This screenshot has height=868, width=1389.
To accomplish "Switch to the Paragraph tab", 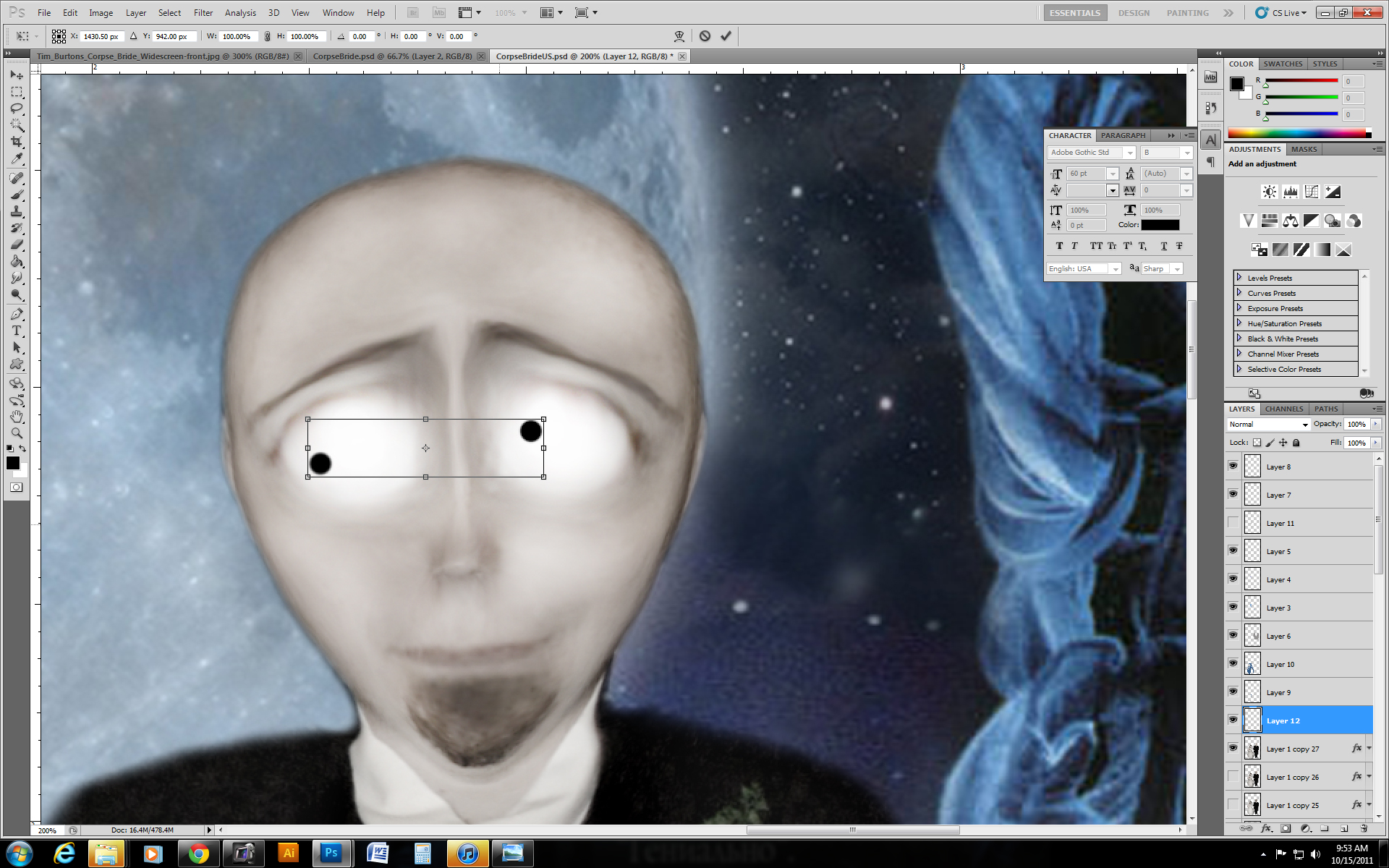I will pyautogui.click(x=1123, y=135).
